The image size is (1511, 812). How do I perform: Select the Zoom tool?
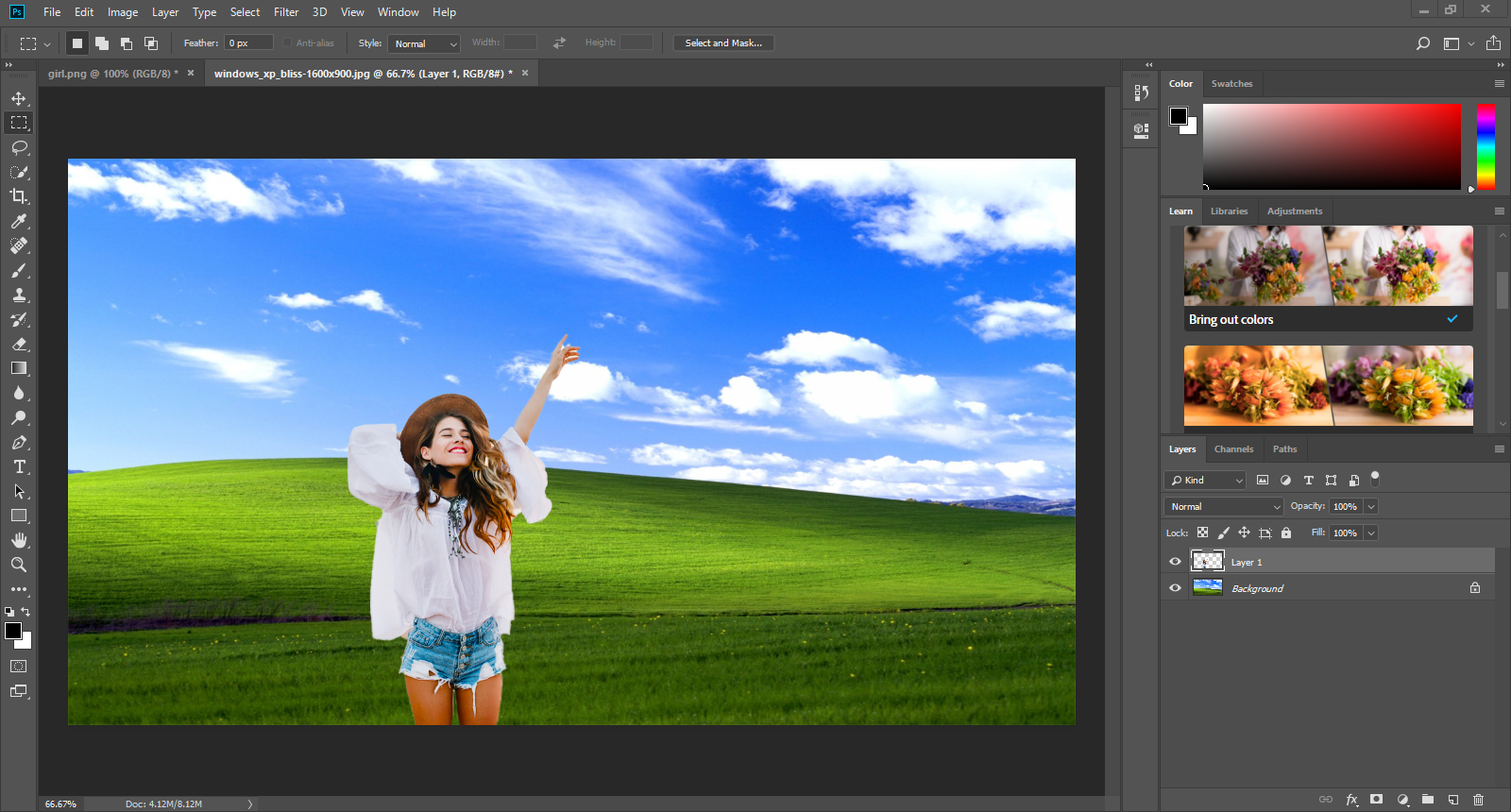click(x=19, y=565)
